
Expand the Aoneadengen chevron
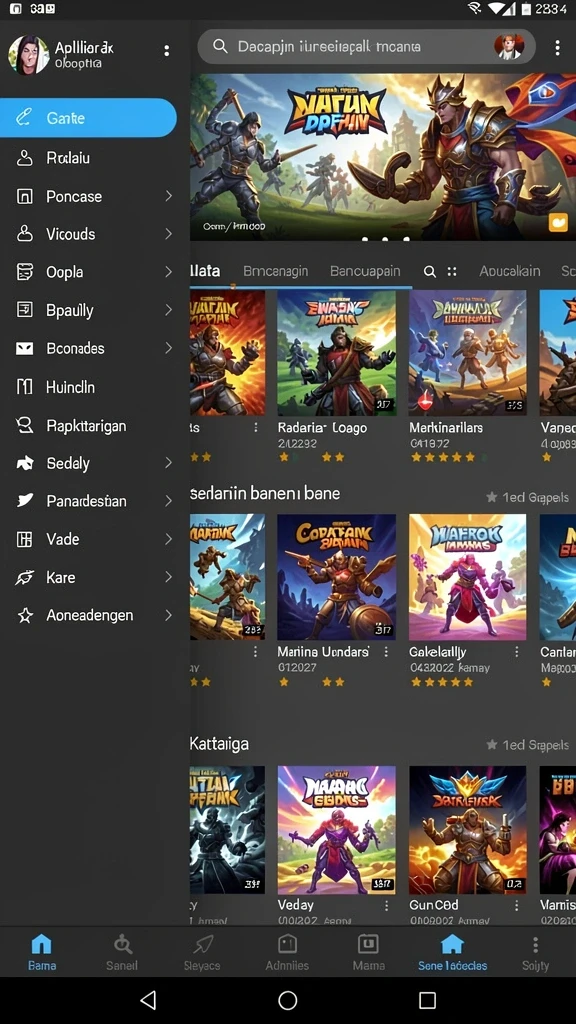[168, 615]
